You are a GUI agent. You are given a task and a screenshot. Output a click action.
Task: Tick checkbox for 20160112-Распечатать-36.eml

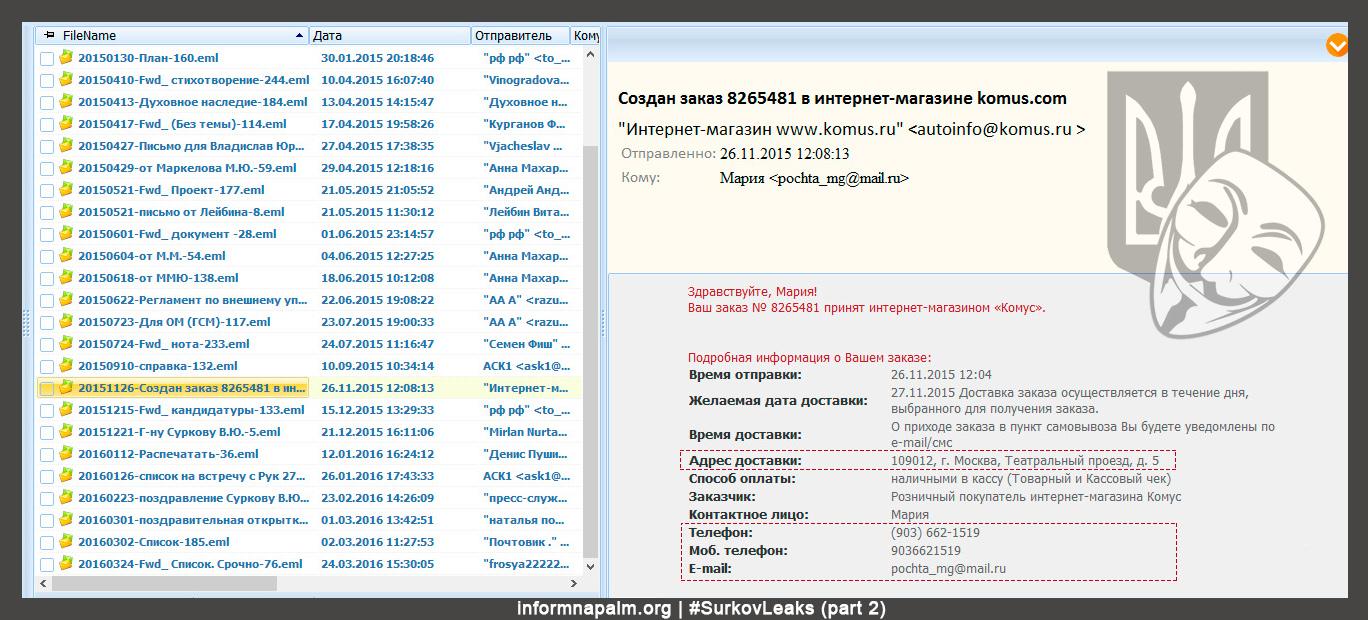click(x=47, y=455)
